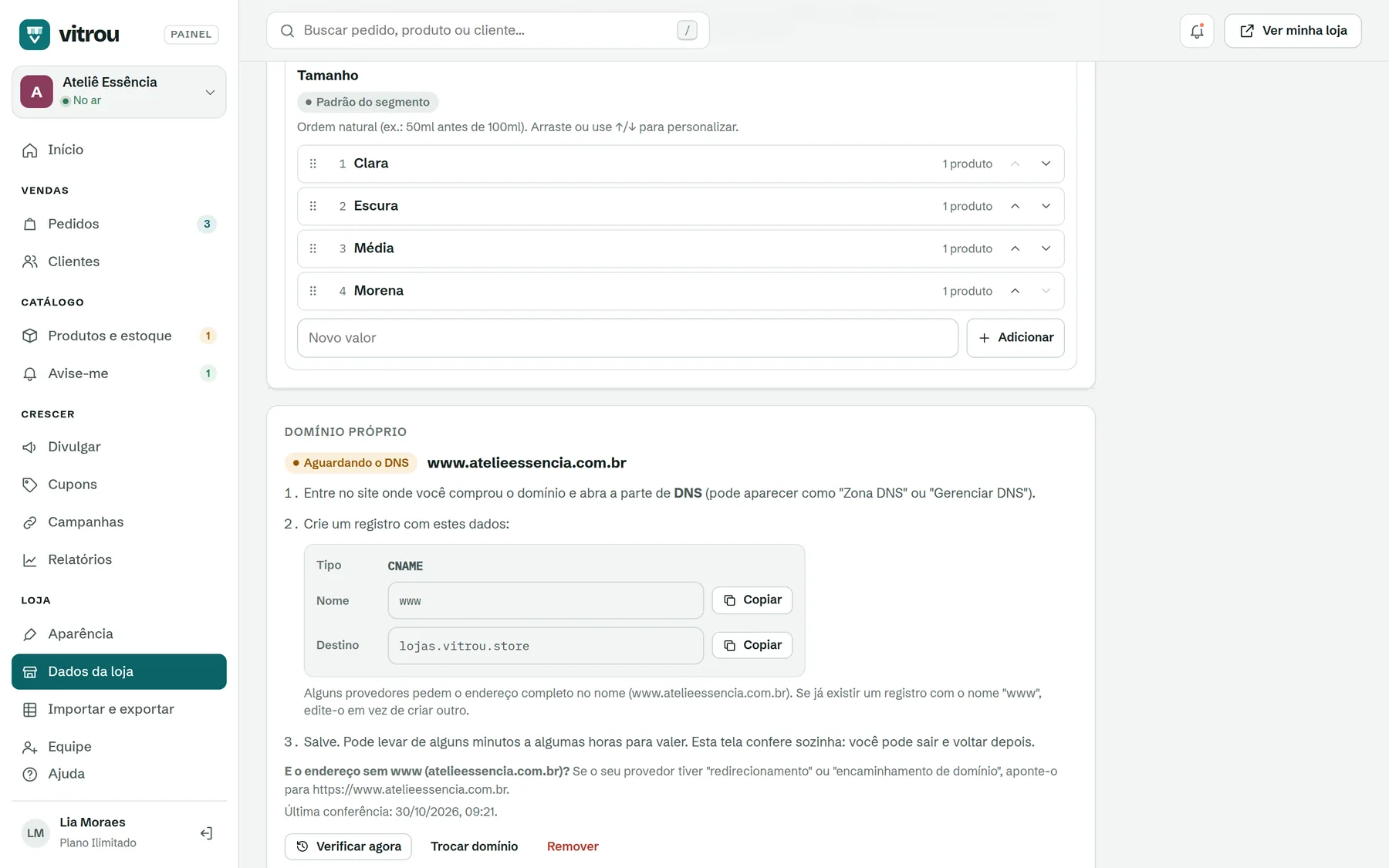Copy the Destino value lojas.vitrou.store
The image size is (1389, 868).
click(752, 645)
